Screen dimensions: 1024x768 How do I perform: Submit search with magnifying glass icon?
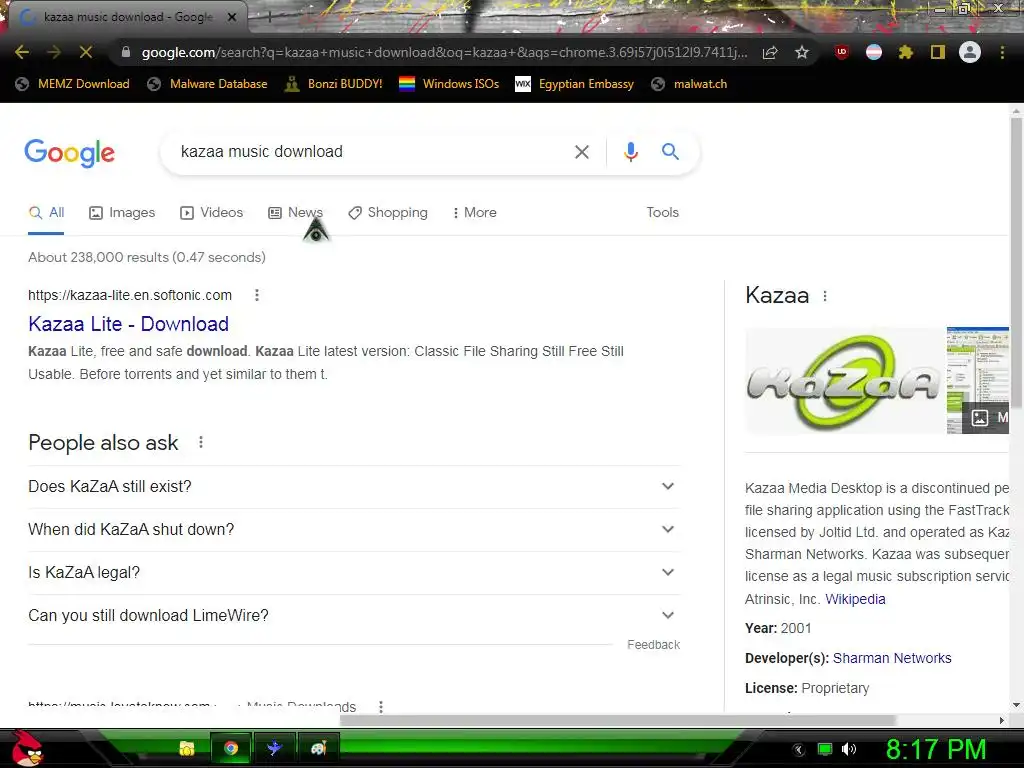[x=670, y=152]
